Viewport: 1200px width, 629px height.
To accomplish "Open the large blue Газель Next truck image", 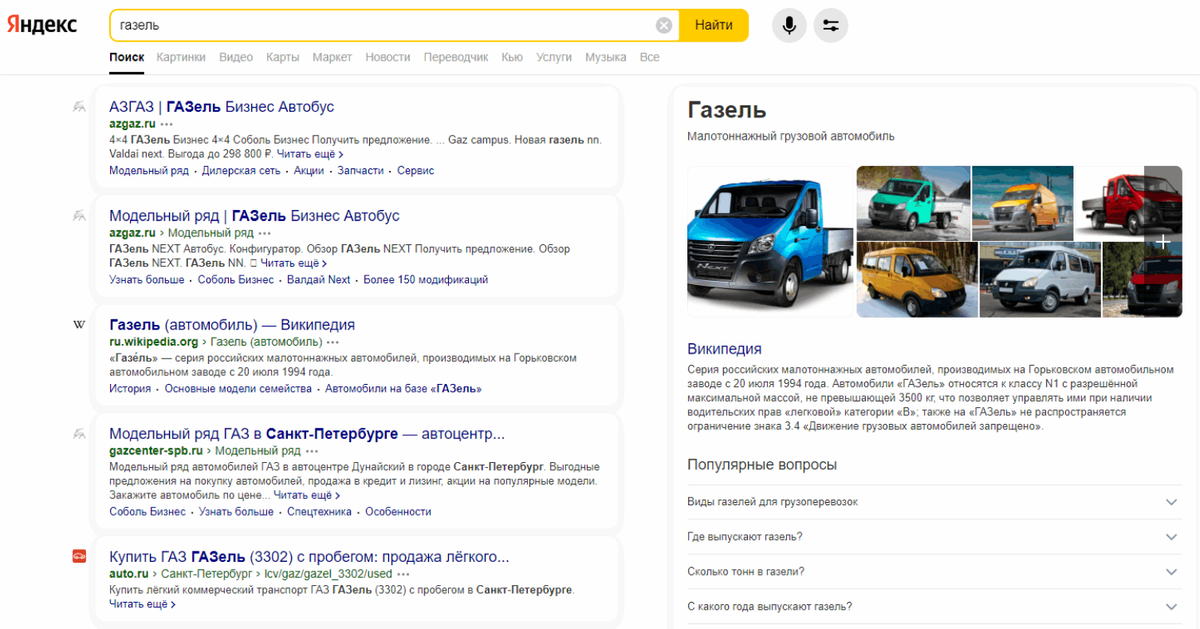I will point(771,241).
